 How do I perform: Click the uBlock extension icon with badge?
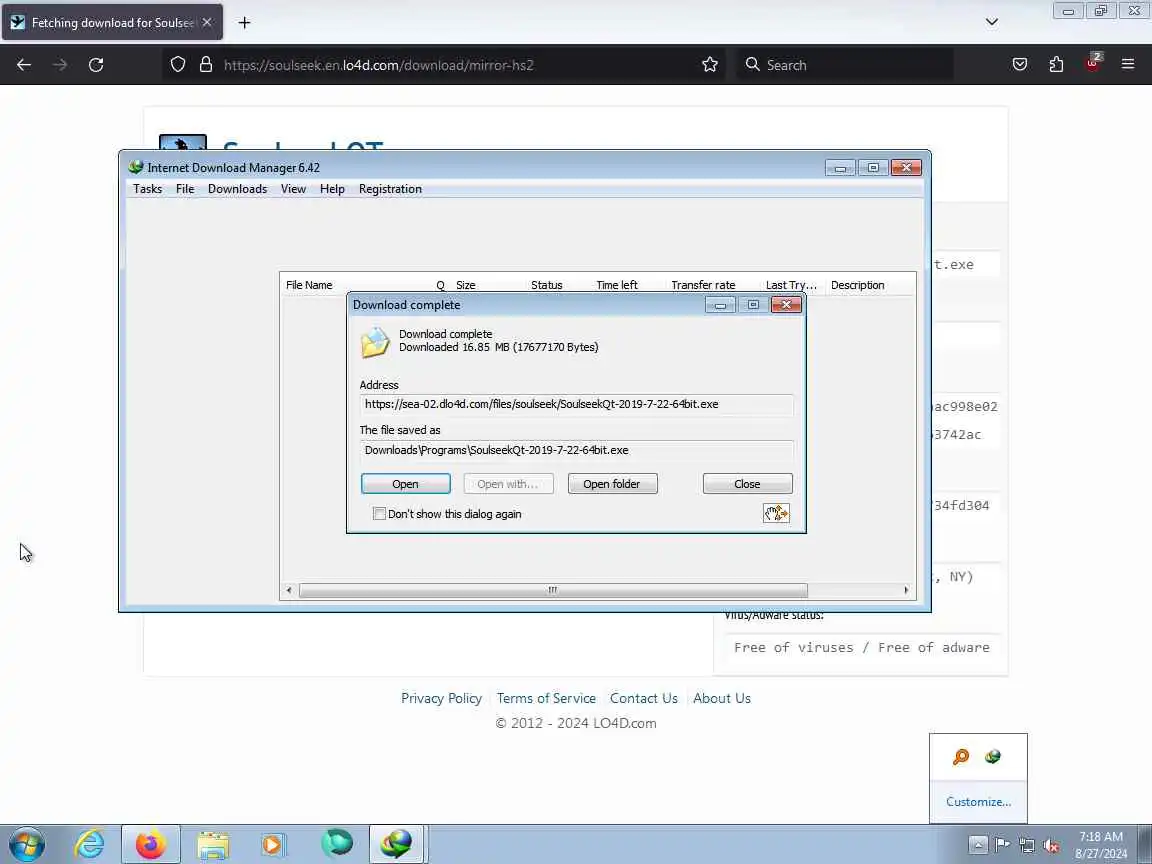(1092, 63)
